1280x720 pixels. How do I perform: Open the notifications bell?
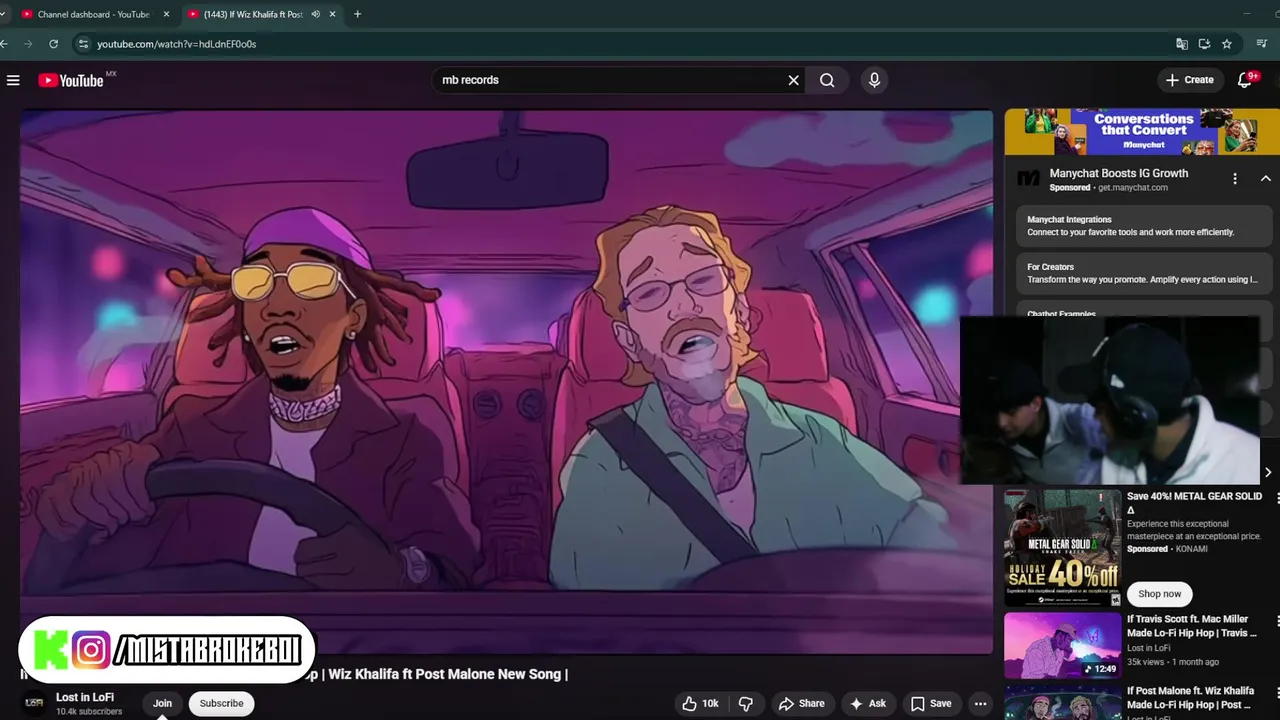coord(1245,80)
